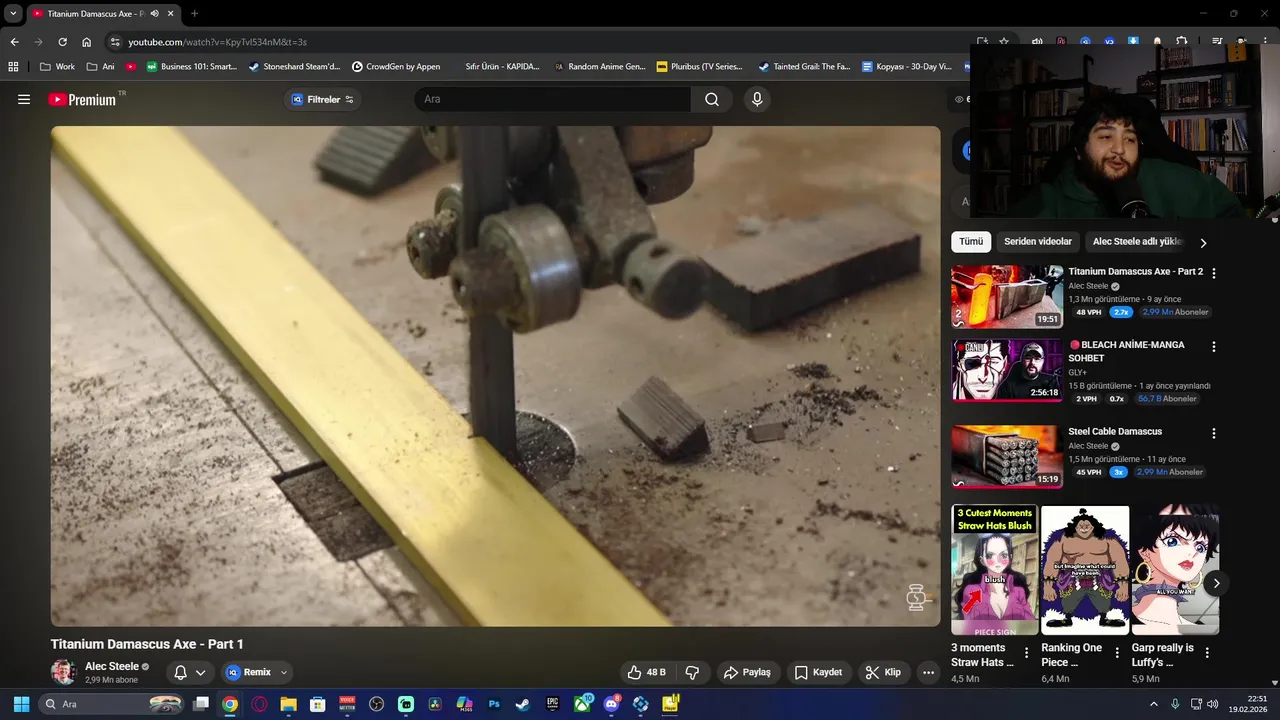This screenshot has height=720, width=1280.
Task: Click the taskbar 'Ara' search box
Action: [112, 704]
